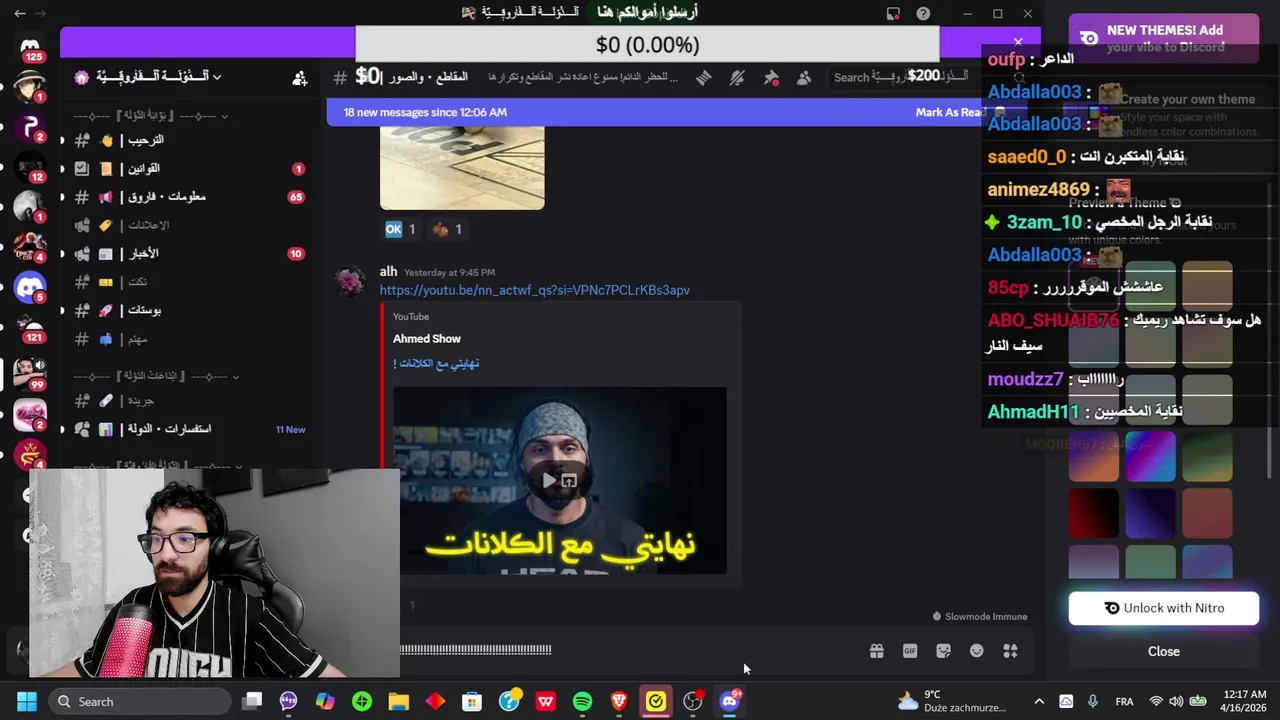The height and width of the screenshot is (720, 1280).
Task: Click Ahmed Show channel name in embed
Action: (427, 338)
